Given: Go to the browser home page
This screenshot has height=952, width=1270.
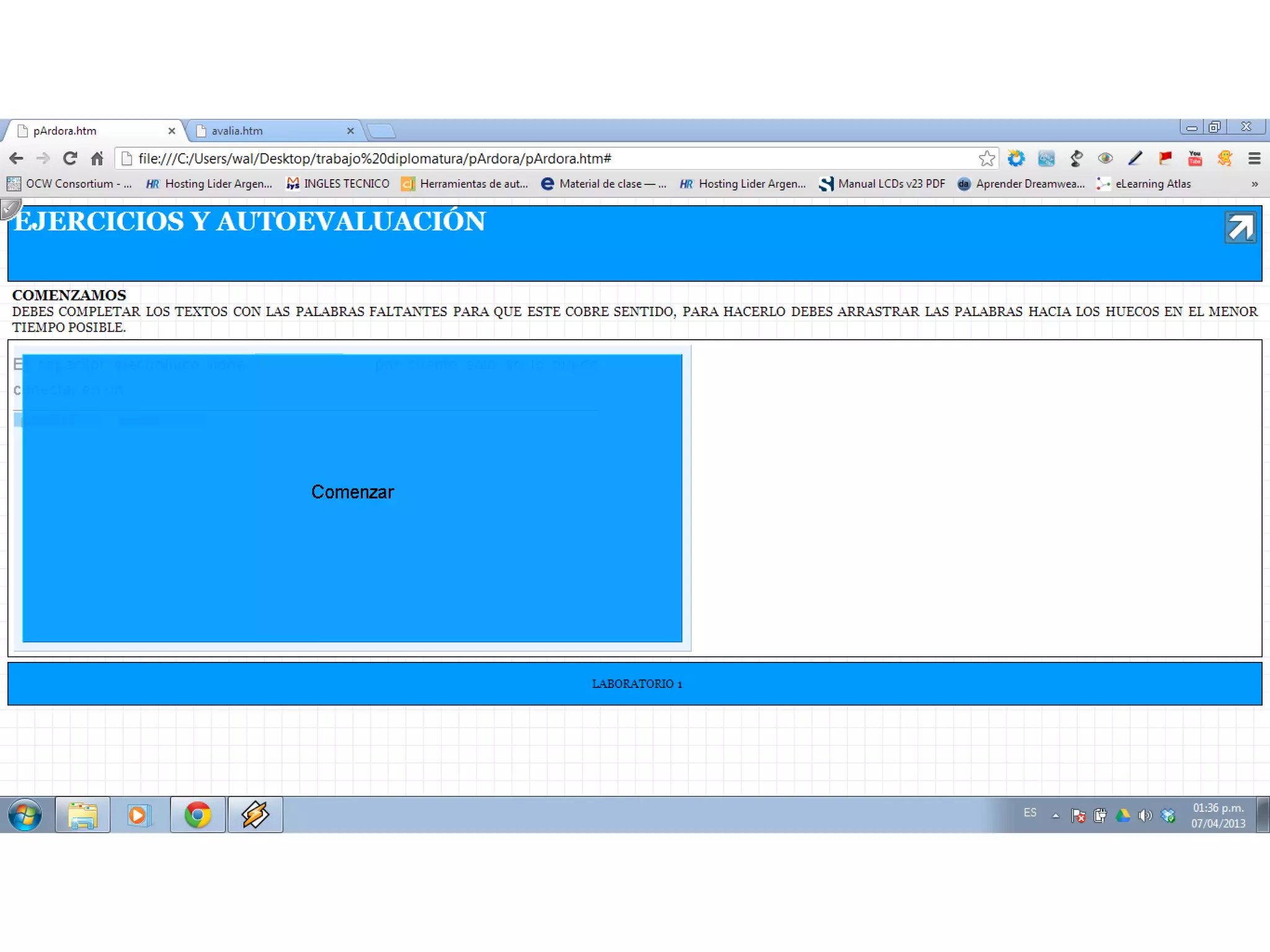Looking at the screenshot, I should 97,159.
